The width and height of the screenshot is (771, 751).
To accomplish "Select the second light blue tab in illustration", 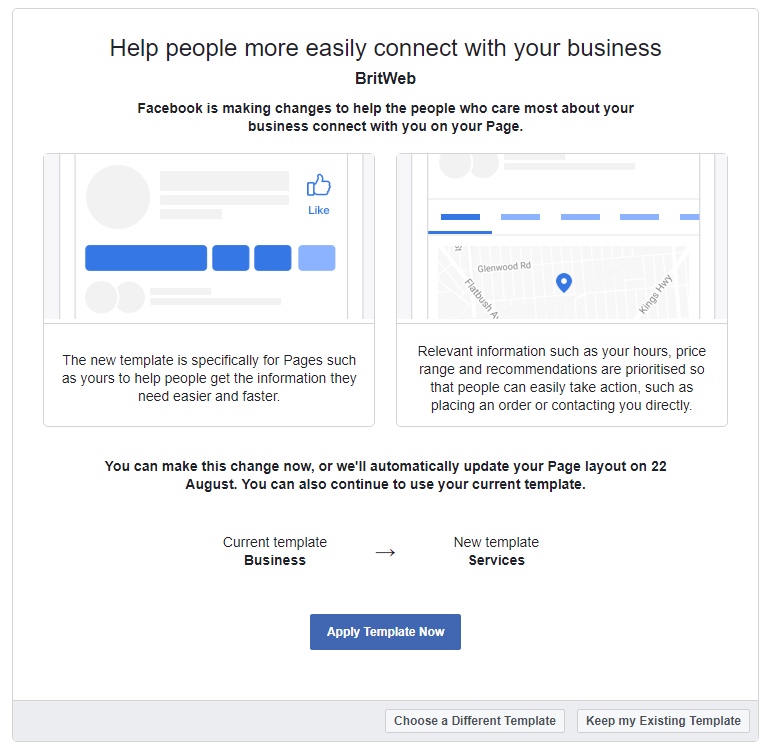I will 580,217.
